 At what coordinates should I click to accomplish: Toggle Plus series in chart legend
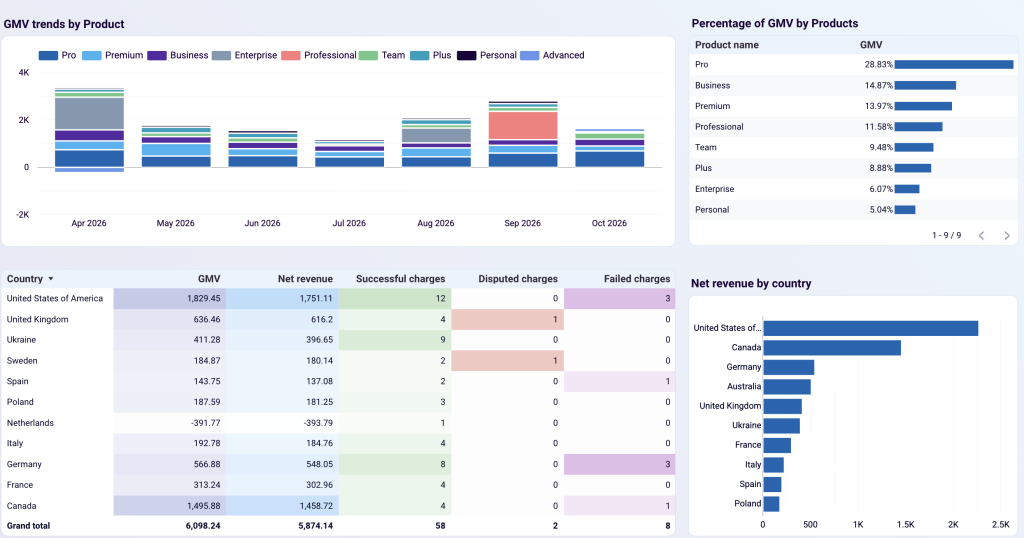click(430, 55)
